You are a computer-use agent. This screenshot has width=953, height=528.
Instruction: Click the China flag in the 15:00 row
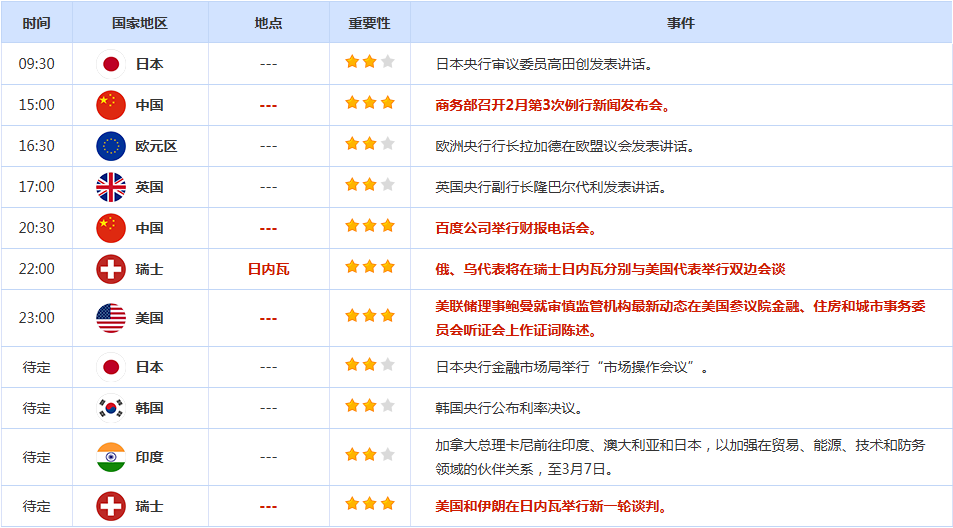pyautogui.click(x=111, y=105)
